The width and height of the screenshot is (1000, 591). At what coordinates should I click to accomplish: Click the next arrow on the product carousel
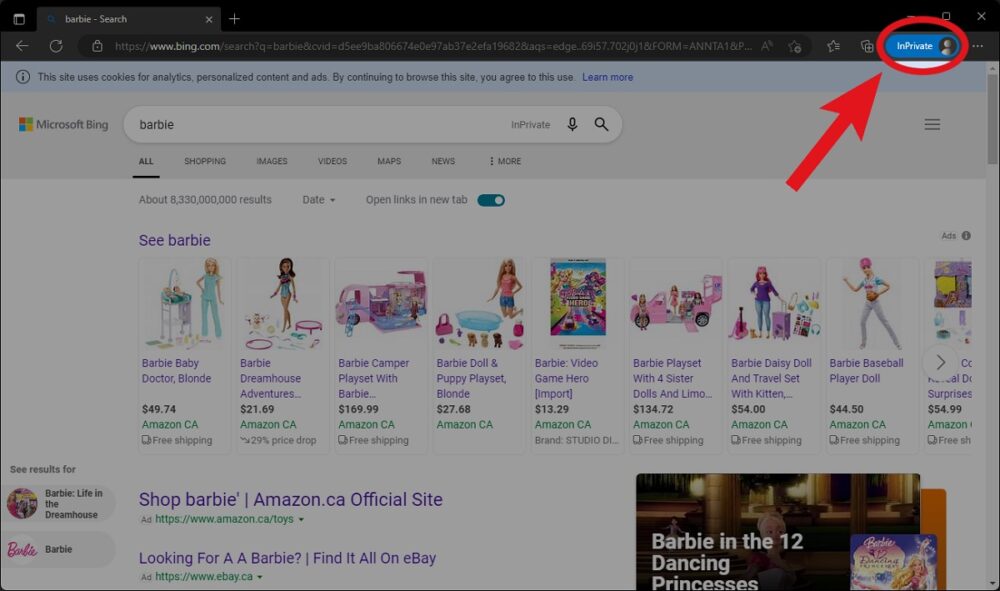[x=939, y=363]
